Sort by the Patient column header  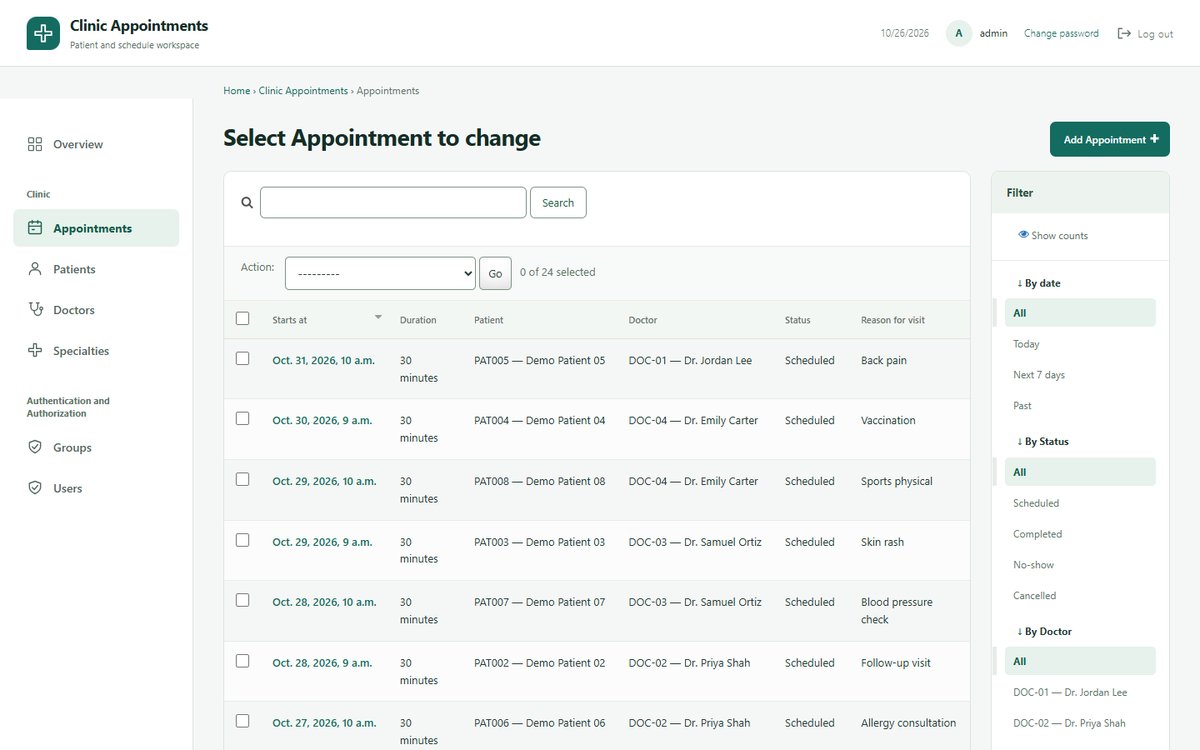pyautogui.click(x=489, y=320)
